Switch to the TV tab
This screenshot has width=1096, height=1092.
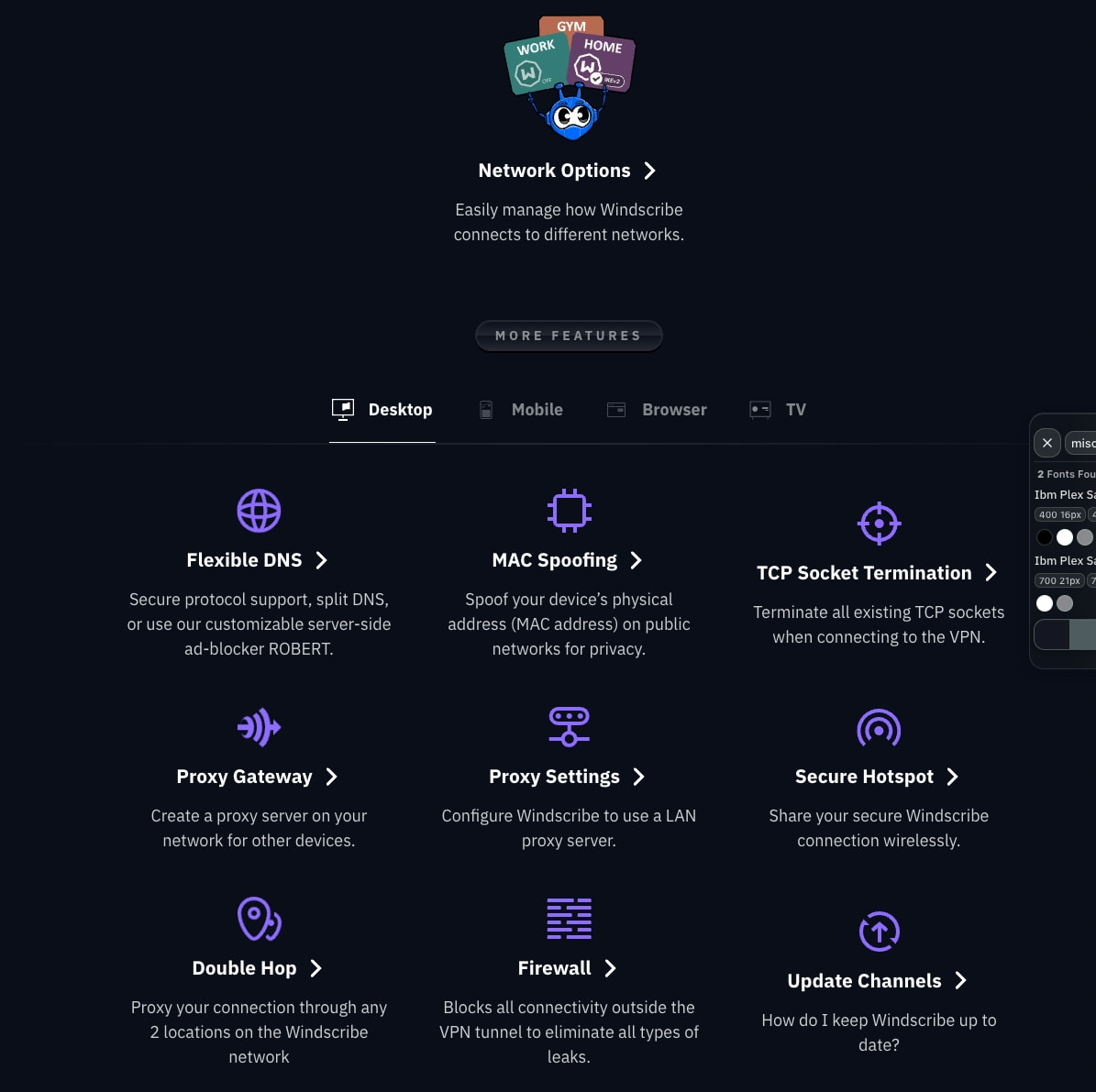coord(777,410)
